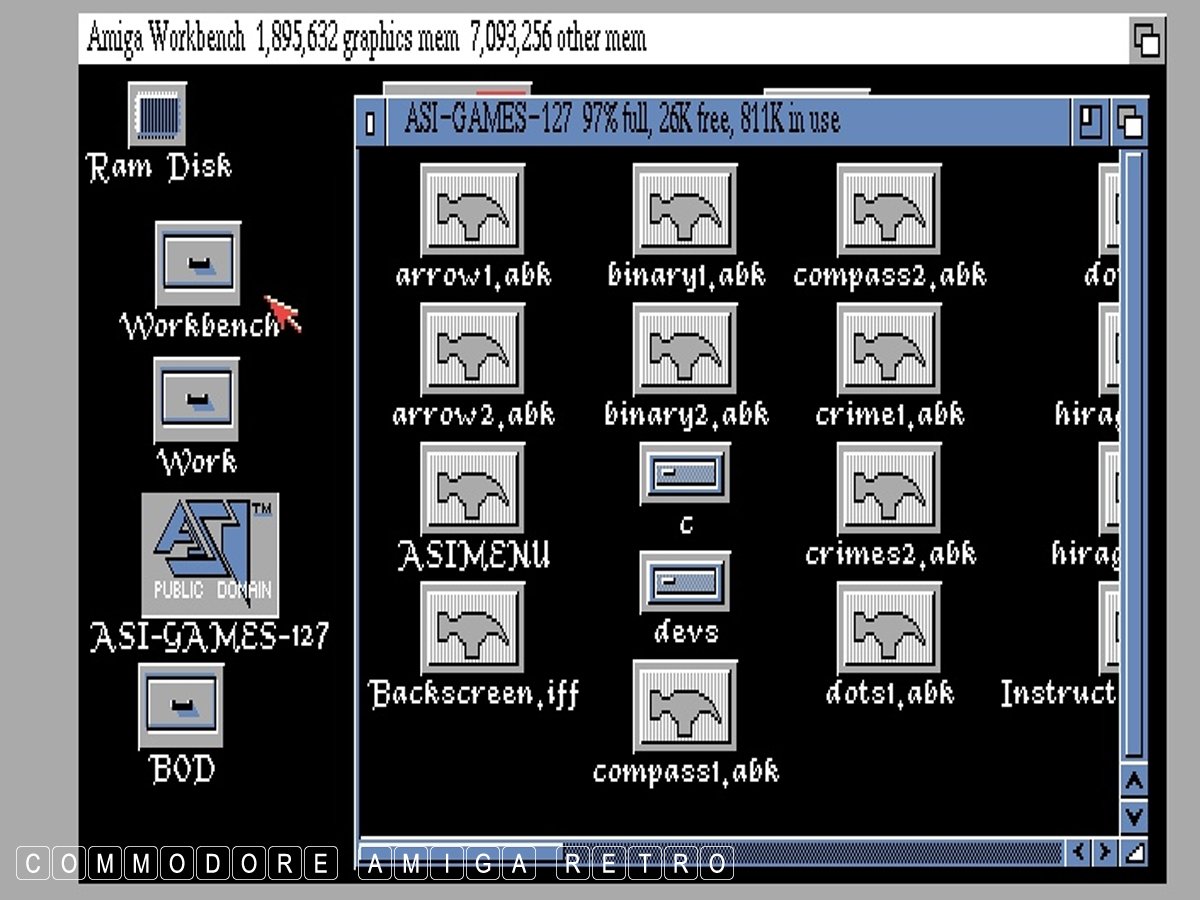Click the scroll right arrow

(1104, 853)
